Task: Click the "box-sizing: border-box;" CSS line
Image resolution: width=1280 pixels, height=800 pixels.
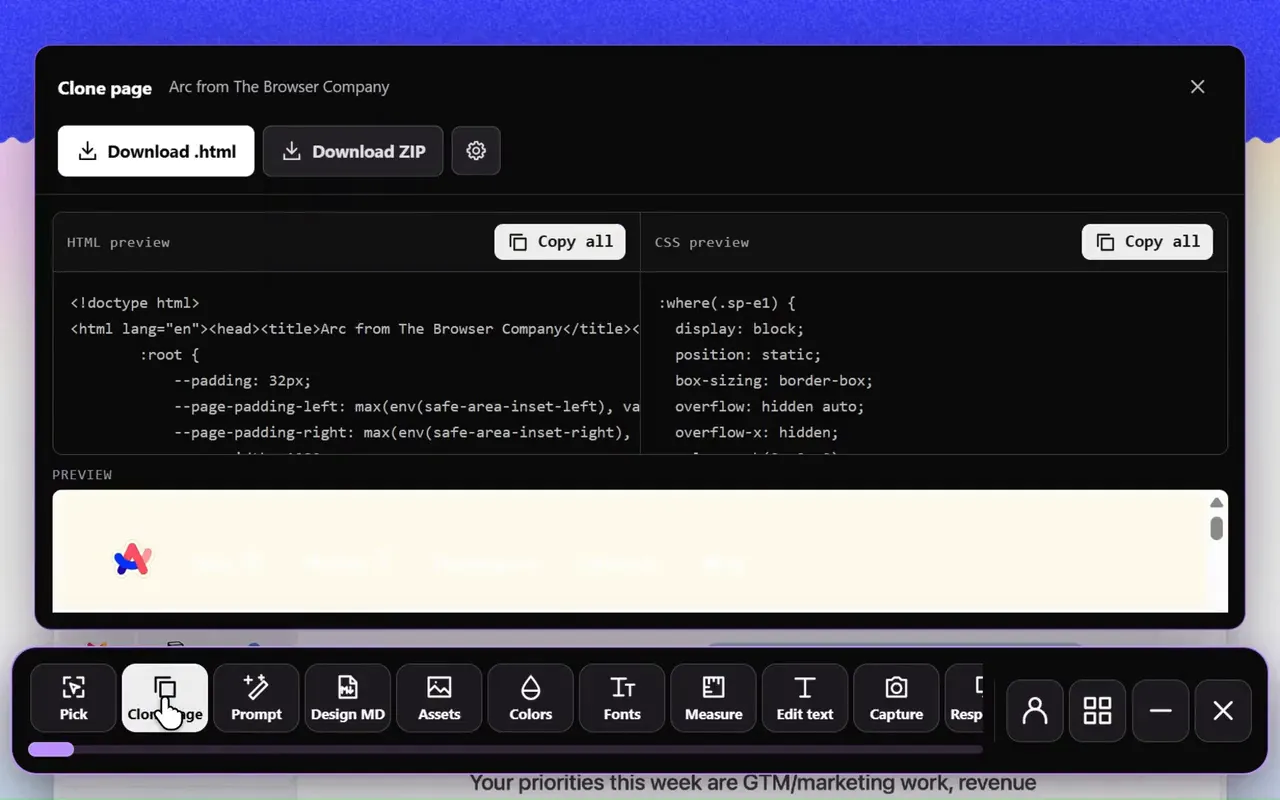Action: (x=774, y=381)
